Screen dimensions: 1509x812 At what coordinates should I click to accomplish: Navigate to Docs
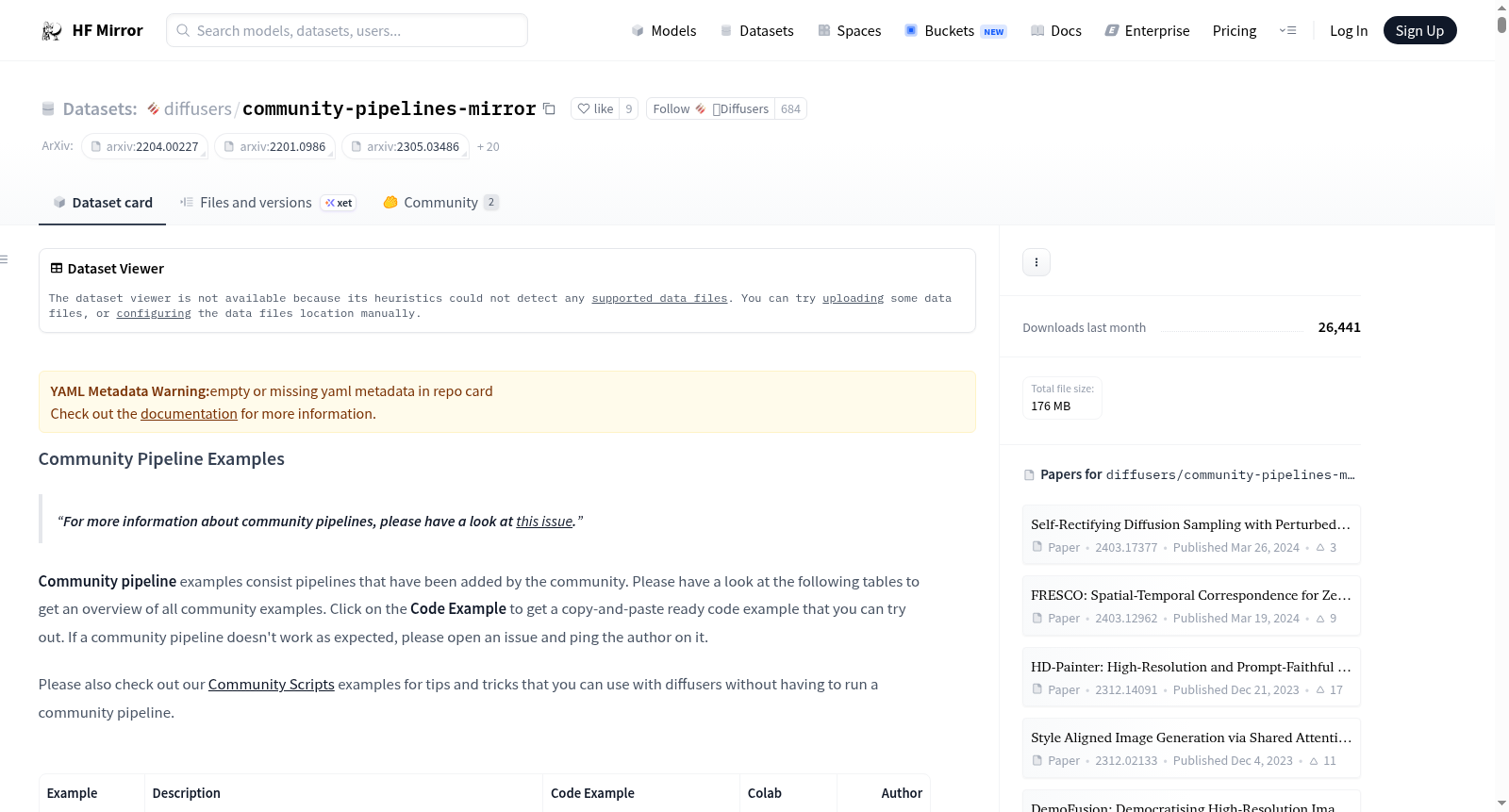click(1056, 31)
